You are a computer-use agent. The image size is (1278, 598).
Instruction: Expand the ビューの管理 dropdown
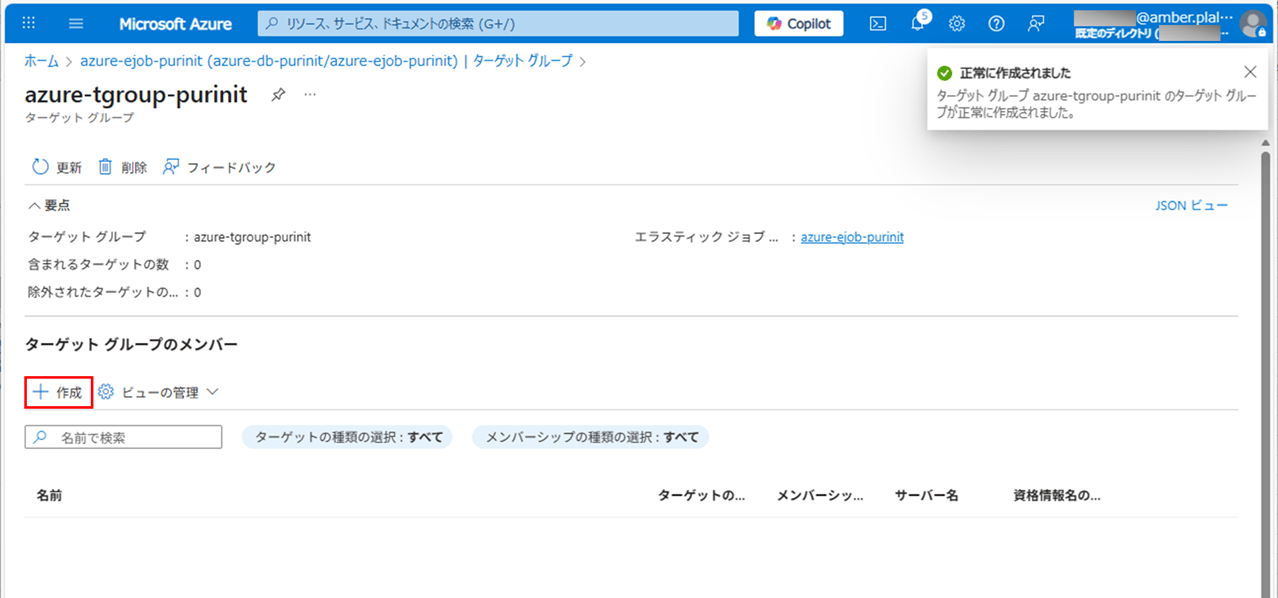[x=158, y=392]
